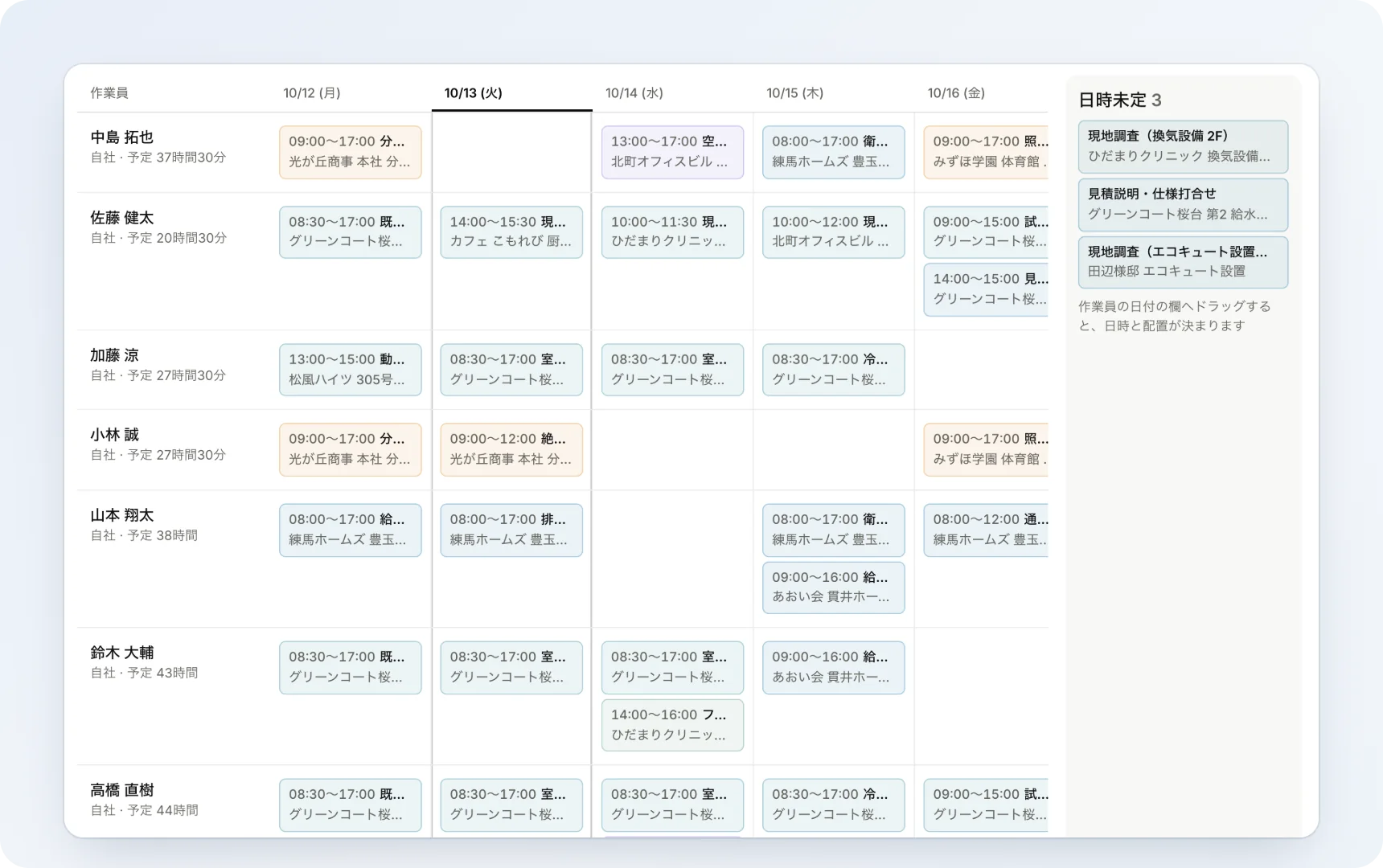Click the 日時未定 3 panel heading
This screenshot has height=868, width=1383.
(1119, 100)
